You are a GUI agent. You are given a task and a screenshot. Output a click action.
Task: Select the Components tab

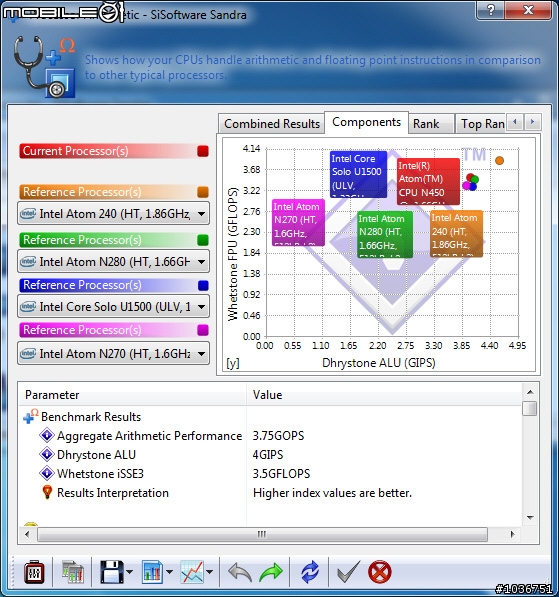tap(366, 122)
